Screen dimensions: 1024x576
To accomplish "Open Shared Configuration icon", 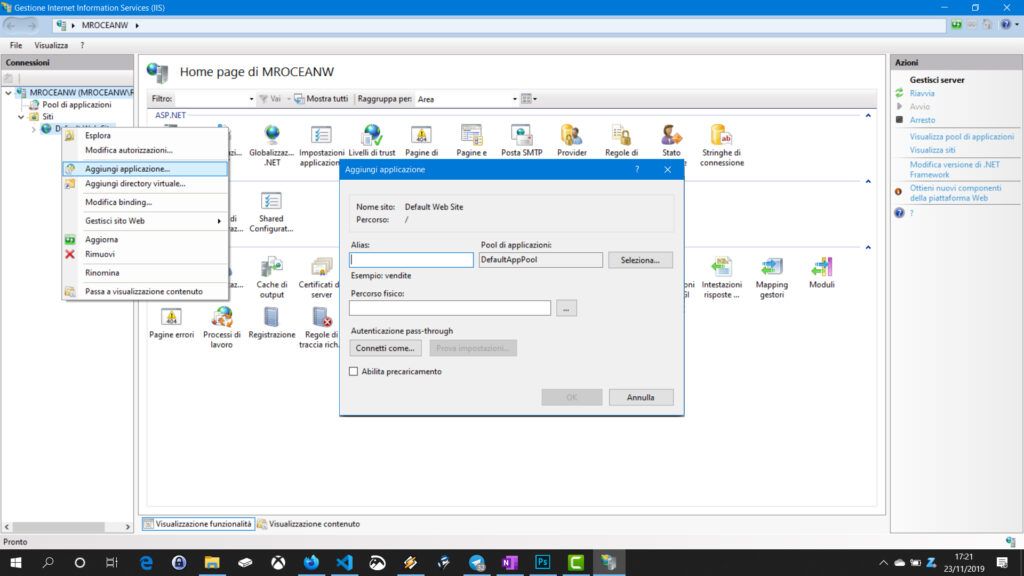I will click(271, 212).
